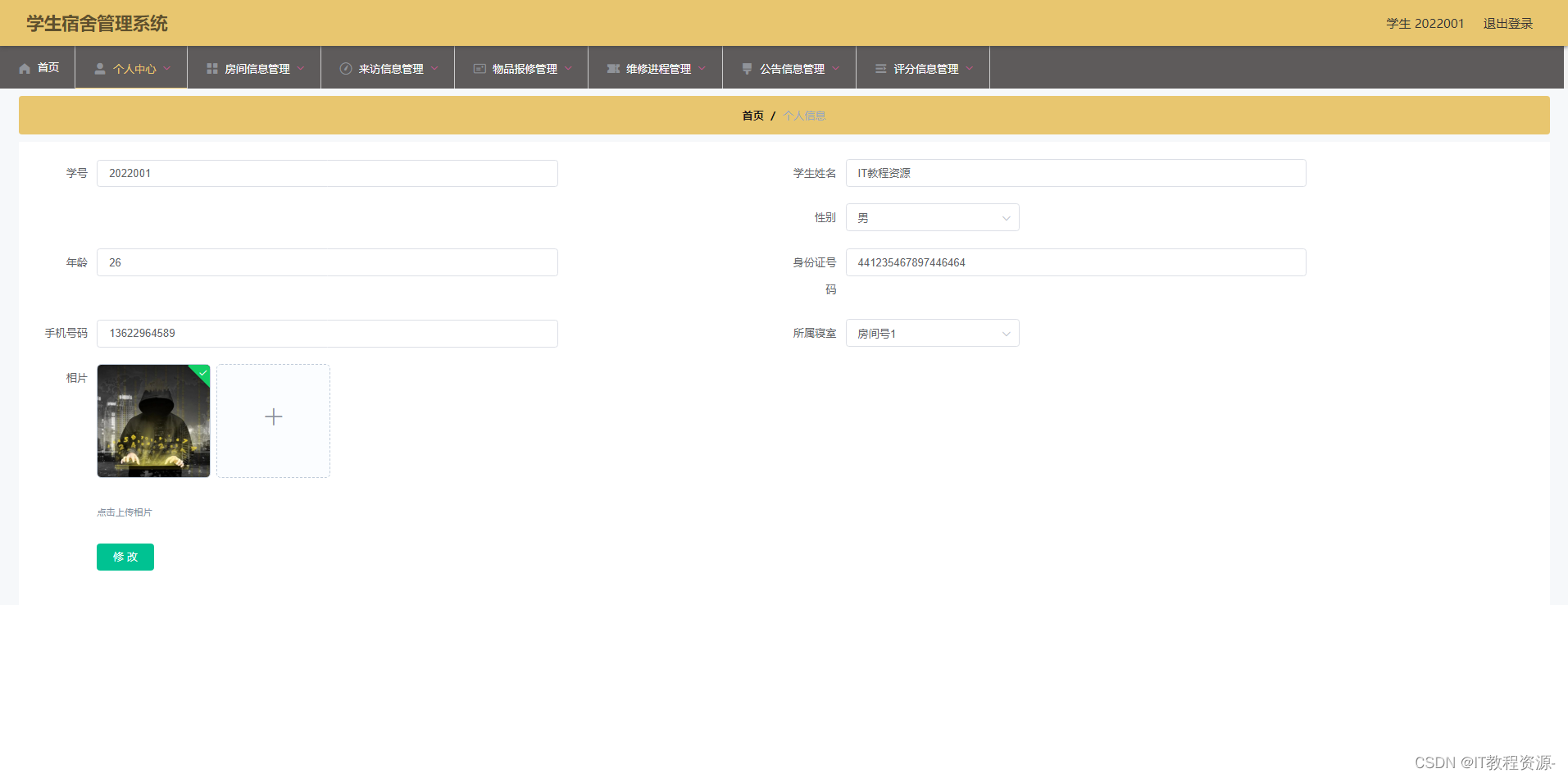Click the 点击上传相片 hint text

coord(125,512)
